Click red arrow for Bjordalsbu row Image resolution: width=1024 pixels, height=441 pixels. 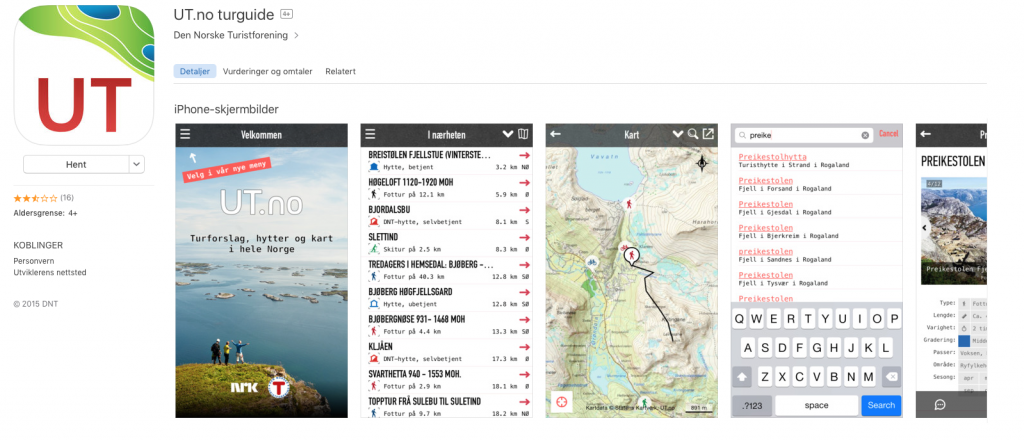click(x=524, y=210)
